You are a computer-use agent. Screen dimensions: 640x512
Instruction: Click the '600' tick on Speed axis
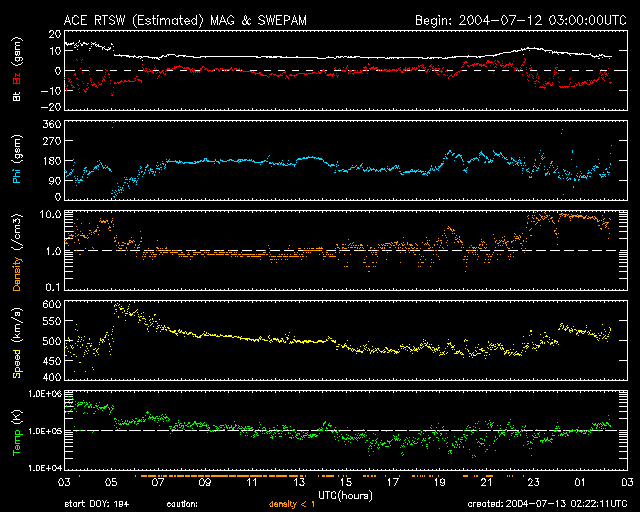point(52,304)
